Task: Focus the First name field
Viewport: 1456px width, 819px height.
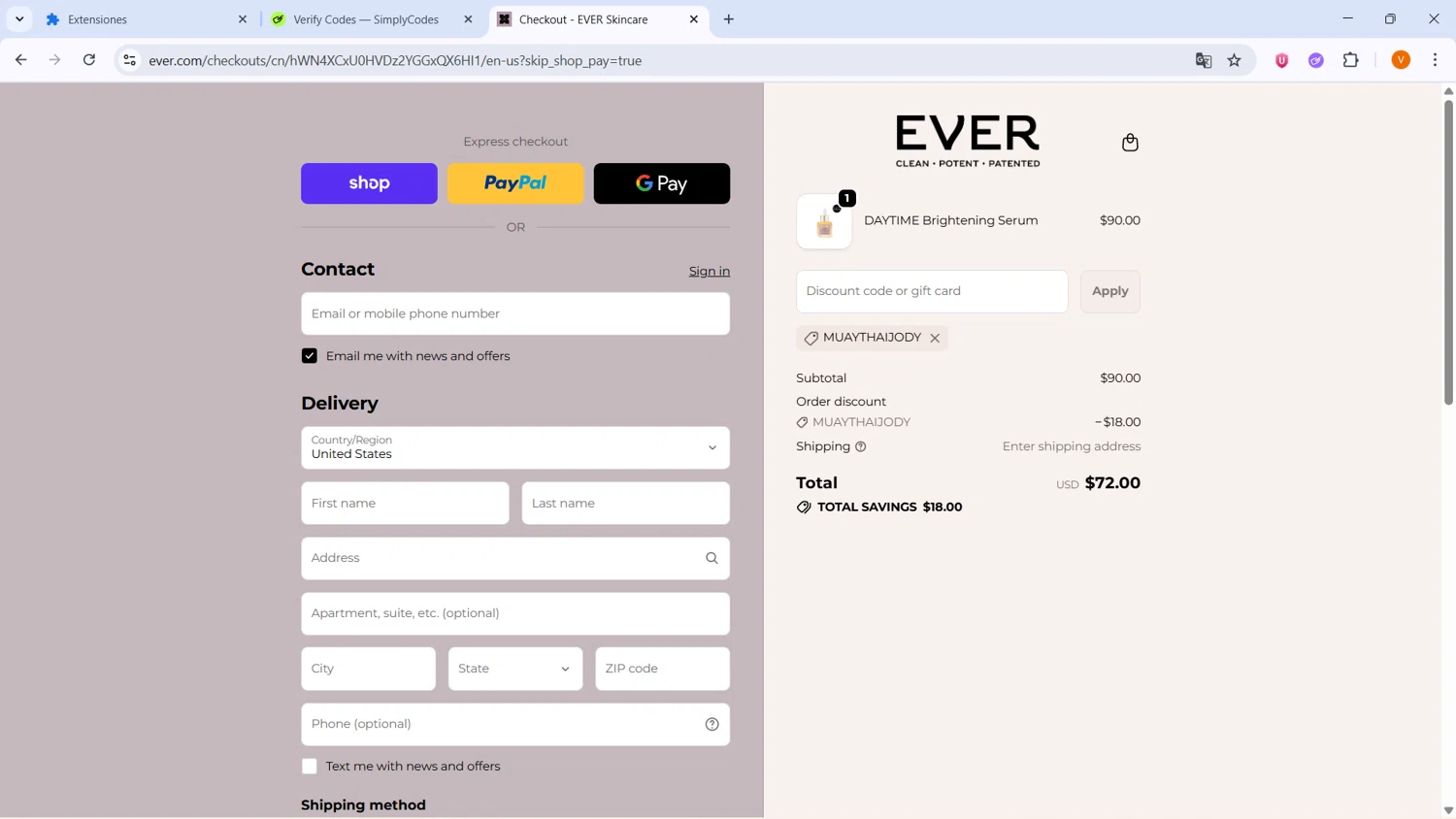Action: pyautogui.click(x=405, y=504)
